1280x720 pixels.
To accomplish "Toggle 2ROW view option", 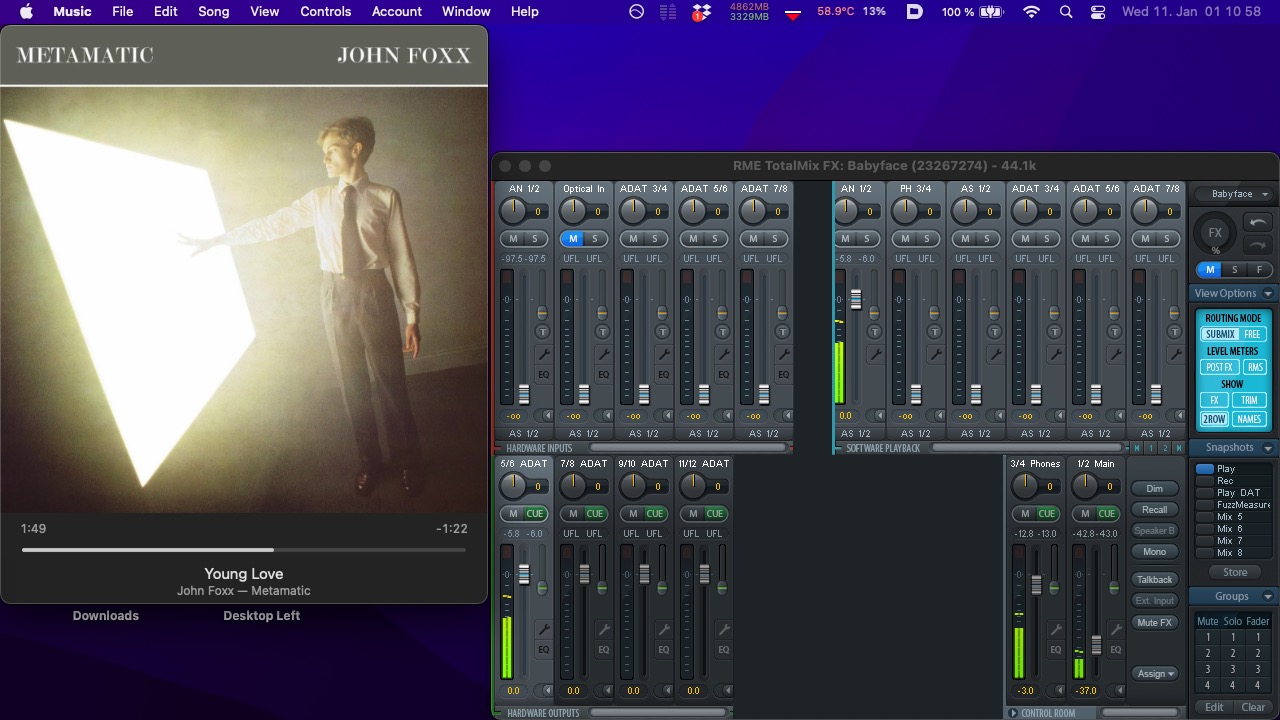I will click(1214, 419).
